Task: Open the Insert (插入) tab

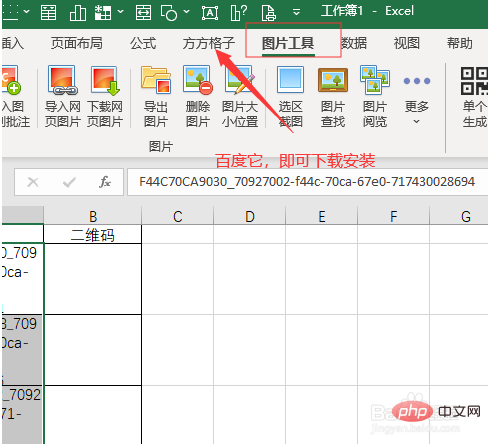Action: point(13,43)
